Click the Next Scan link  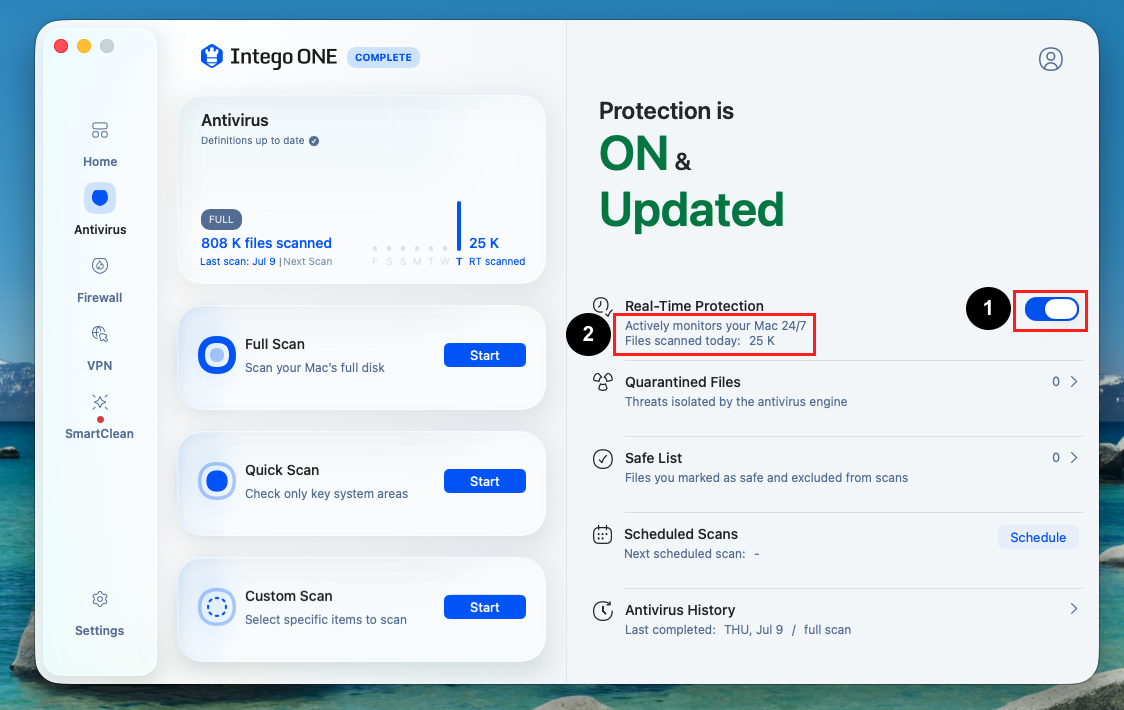tap(308, 262)
